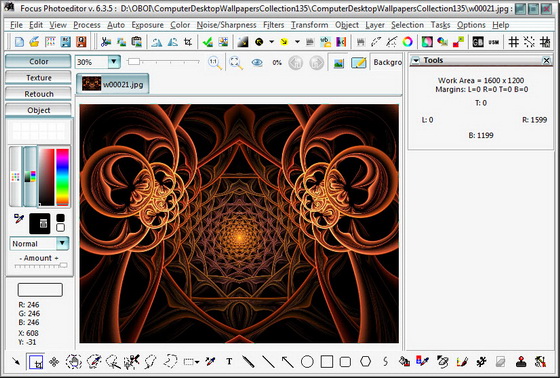Viewport: 560px width, 378px height.
Task: Select the ellipse shape tool
Action: [307, 362]
